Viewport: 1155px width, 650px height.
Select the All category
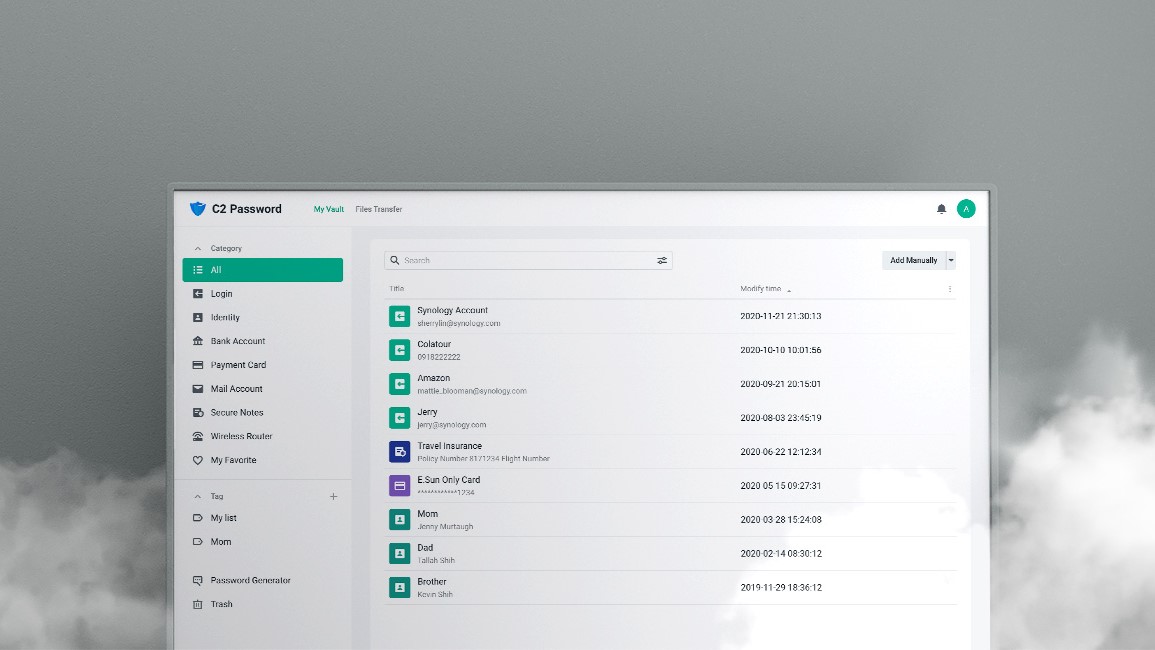click(x=263, y=270)
